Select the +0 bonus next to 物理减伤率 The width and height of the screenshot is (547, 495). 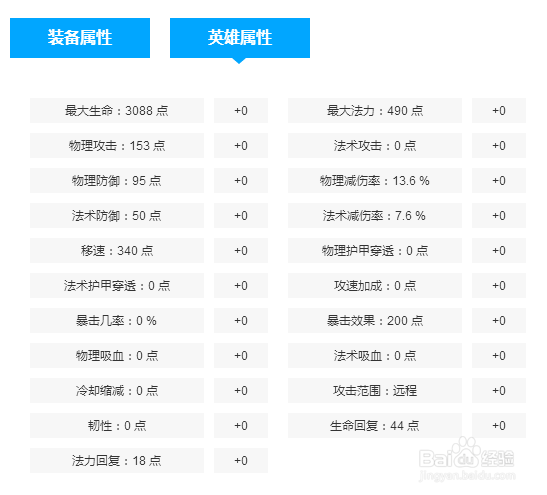point(499,181)
